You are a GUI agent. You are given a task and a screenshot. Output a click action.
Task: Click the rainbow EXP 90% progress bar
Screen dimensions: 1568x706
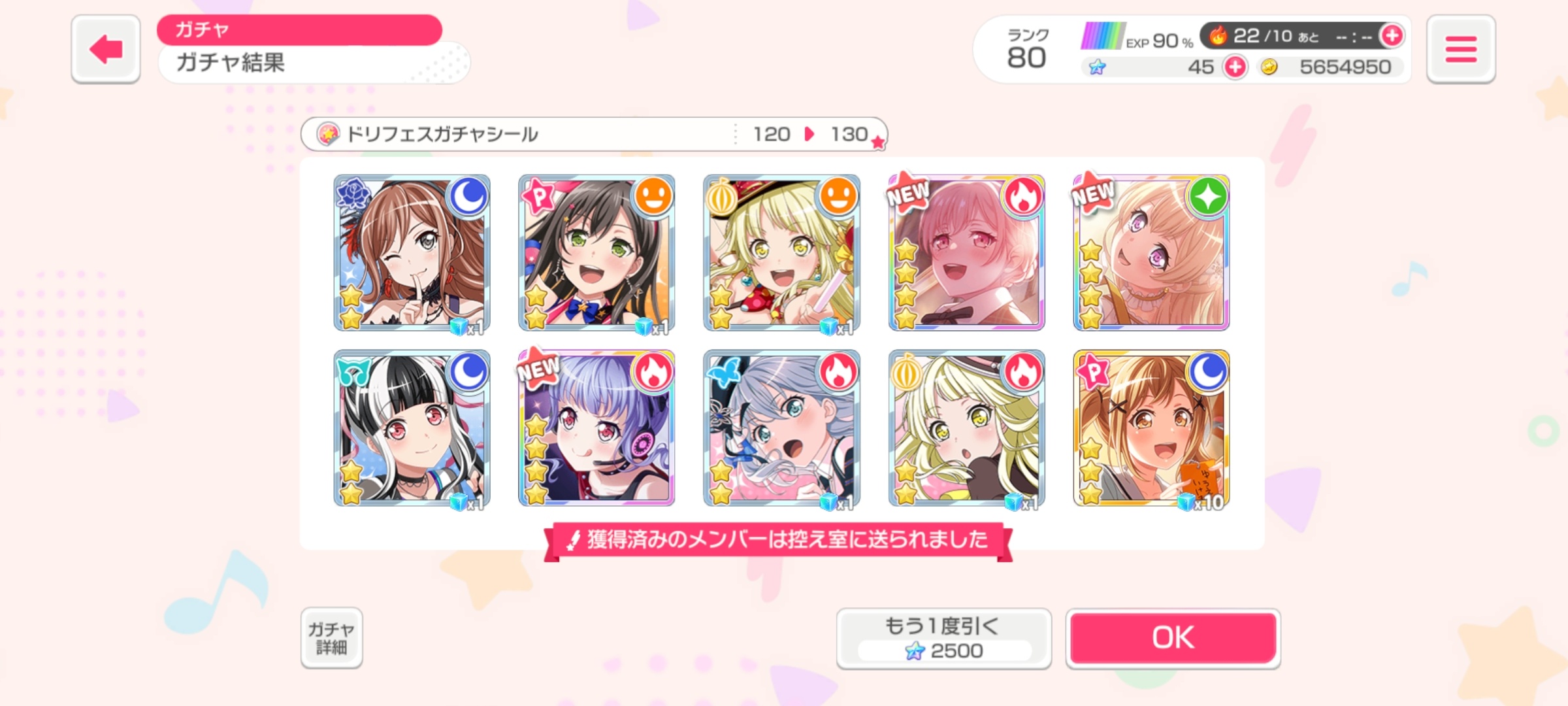click(x=1102, y=36)
